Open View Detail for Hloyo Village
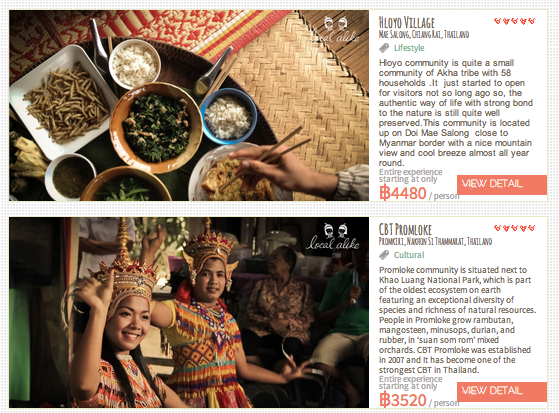Viewport: 559px width, 413px height. point(502,185)
